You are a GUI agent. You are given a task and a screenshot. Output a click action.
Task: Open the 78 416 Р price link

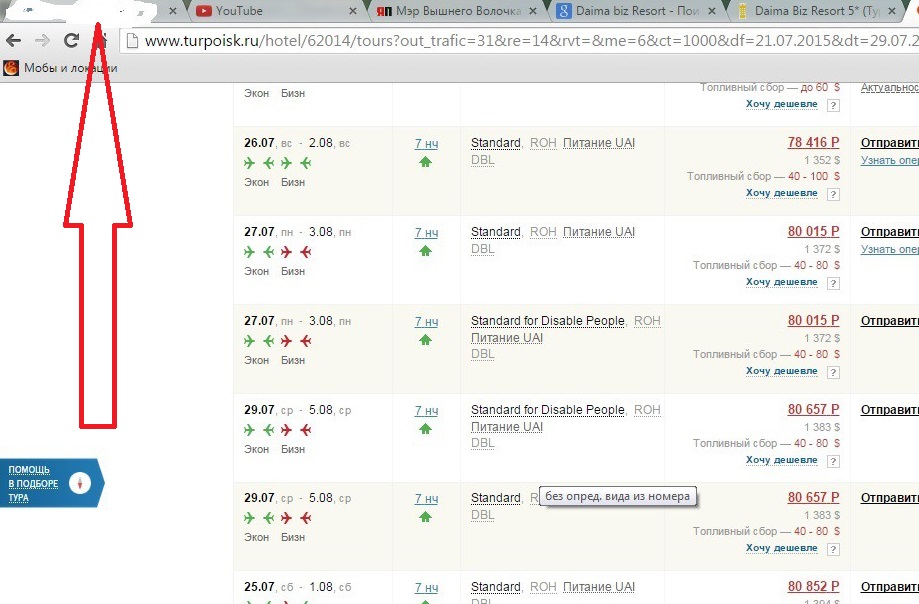pyautogui.click(x=814, y=142)
